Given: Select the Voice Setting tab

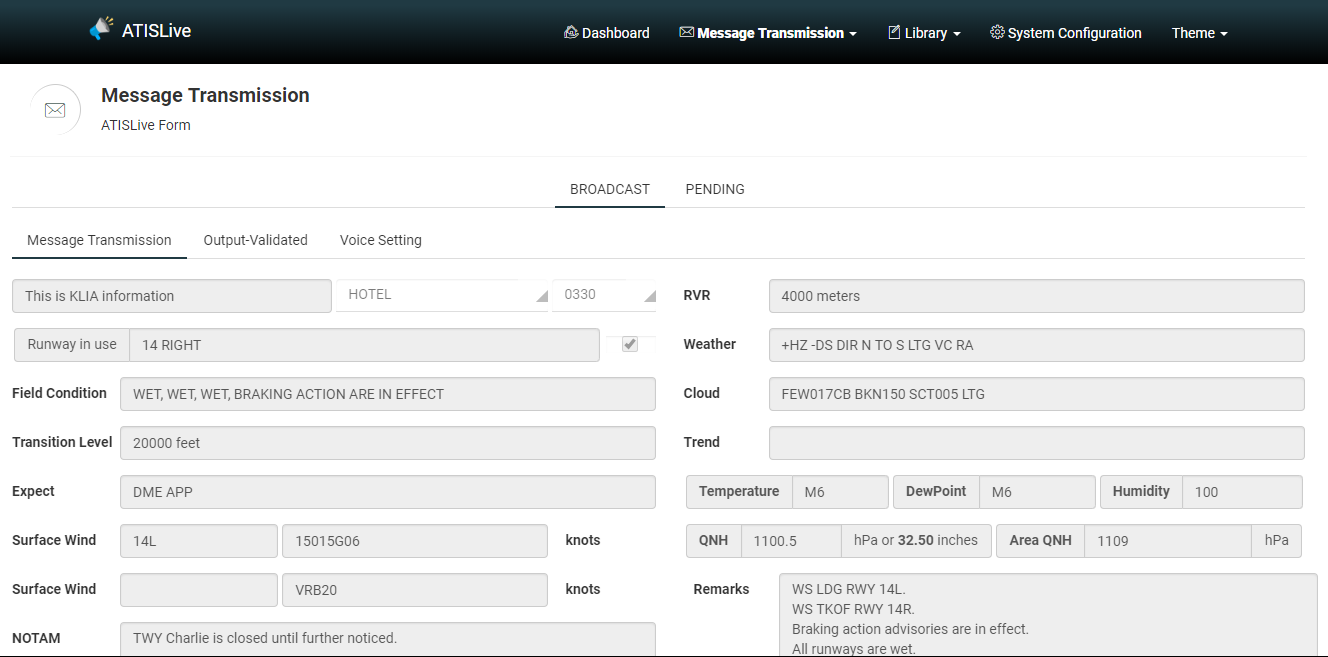Looking at the screenshot, I should pyautogui.click(x=380, y=240).
